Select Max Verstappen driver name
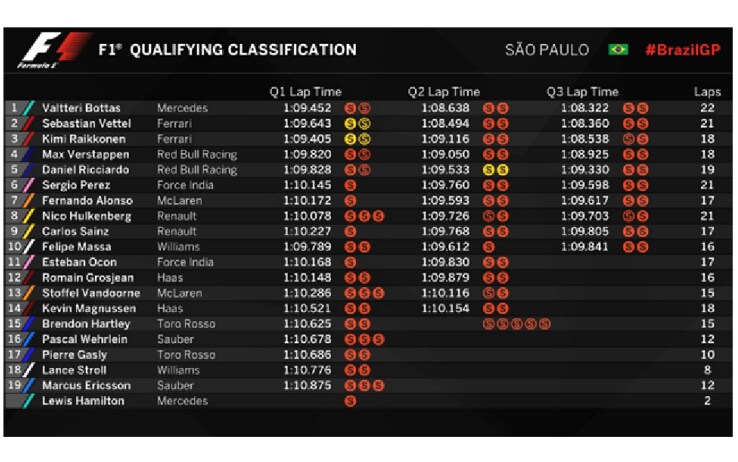This screenshot has width=738, height=462. (86, 154)
